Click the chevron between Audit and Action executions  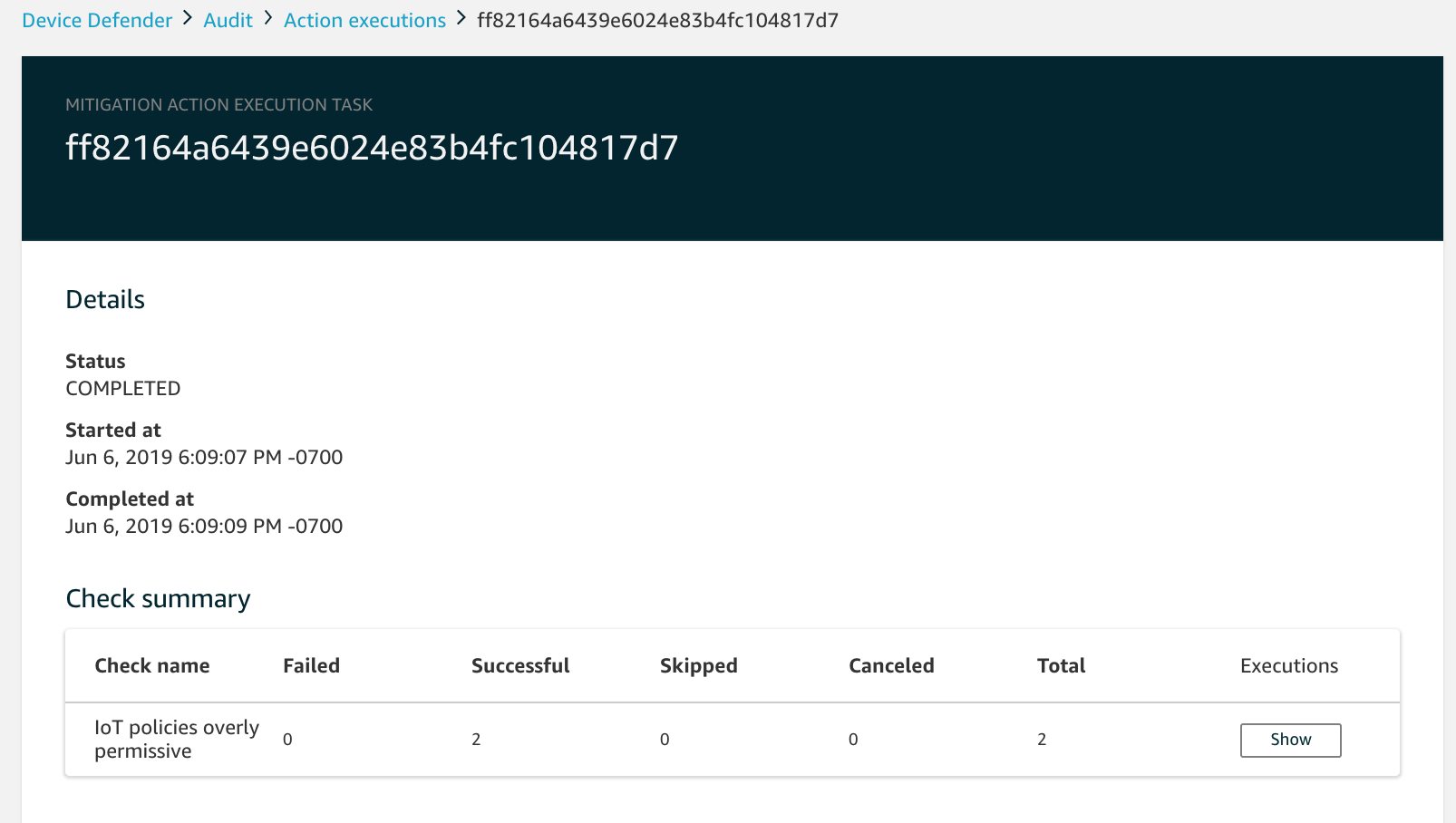point(268,18)
